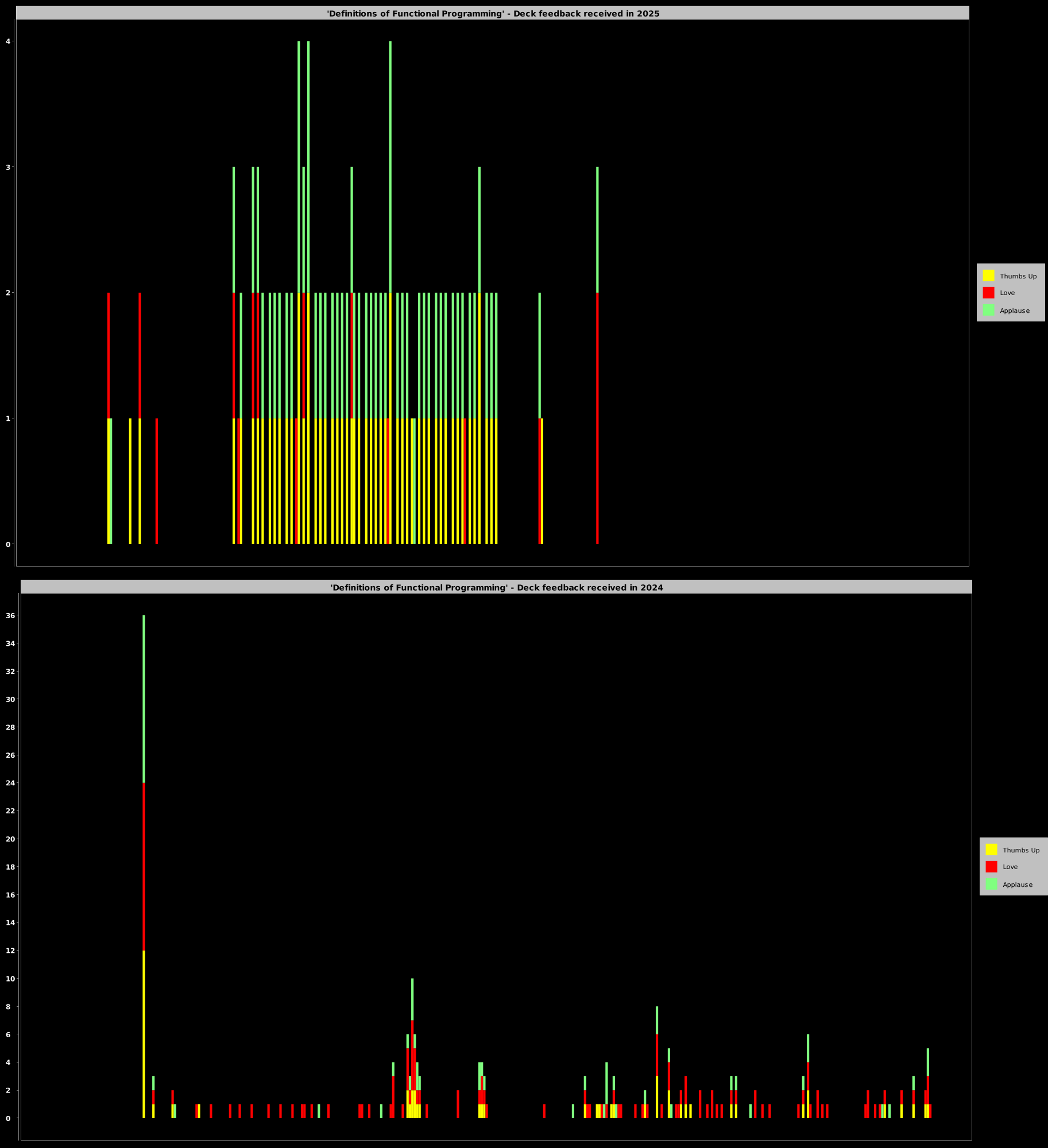Click 'Applause' label in the 2024 legend

click(x=1018, y=885)
